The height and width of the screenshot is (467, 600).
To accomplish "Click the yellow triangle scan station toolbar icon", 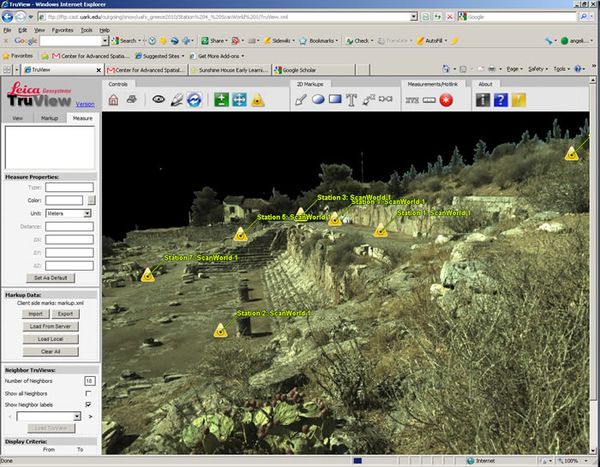I will coord(257,100).
